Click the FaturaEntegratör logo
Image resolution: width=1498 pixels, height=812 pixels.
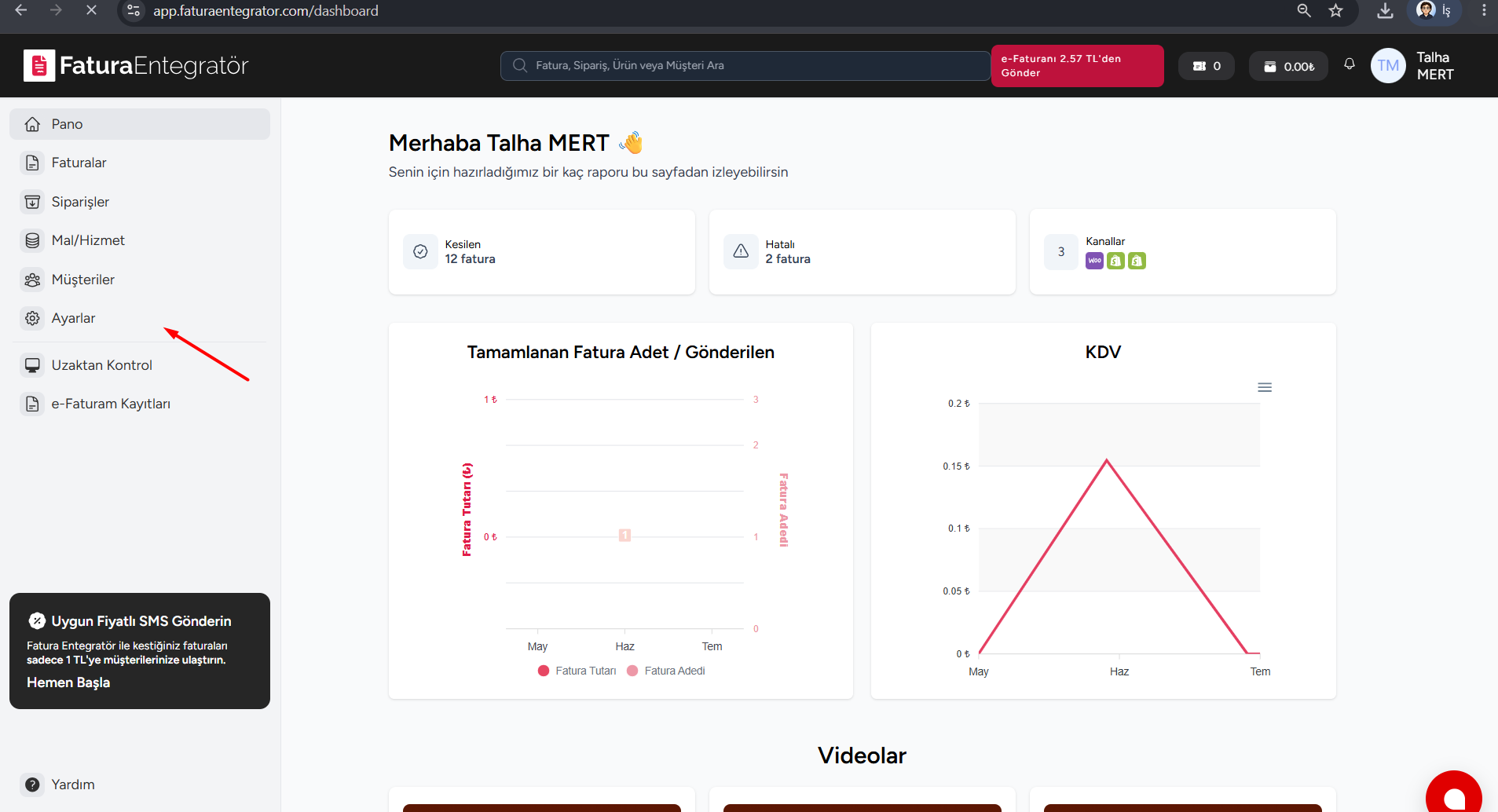[x=136, y=66]
